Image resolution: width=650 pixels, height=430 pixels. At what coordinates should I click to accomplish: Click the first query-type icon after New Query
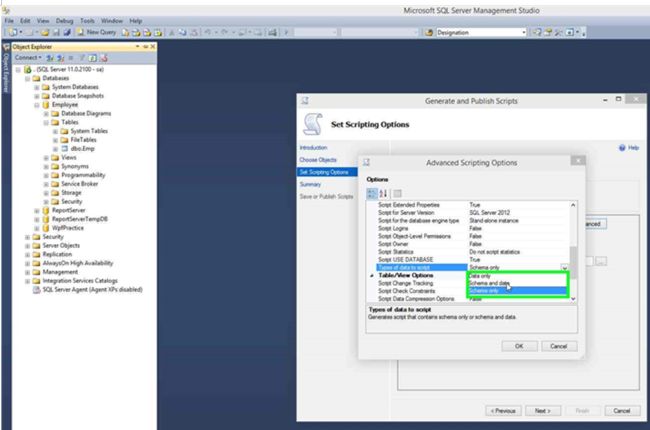[x=125, y=32]
